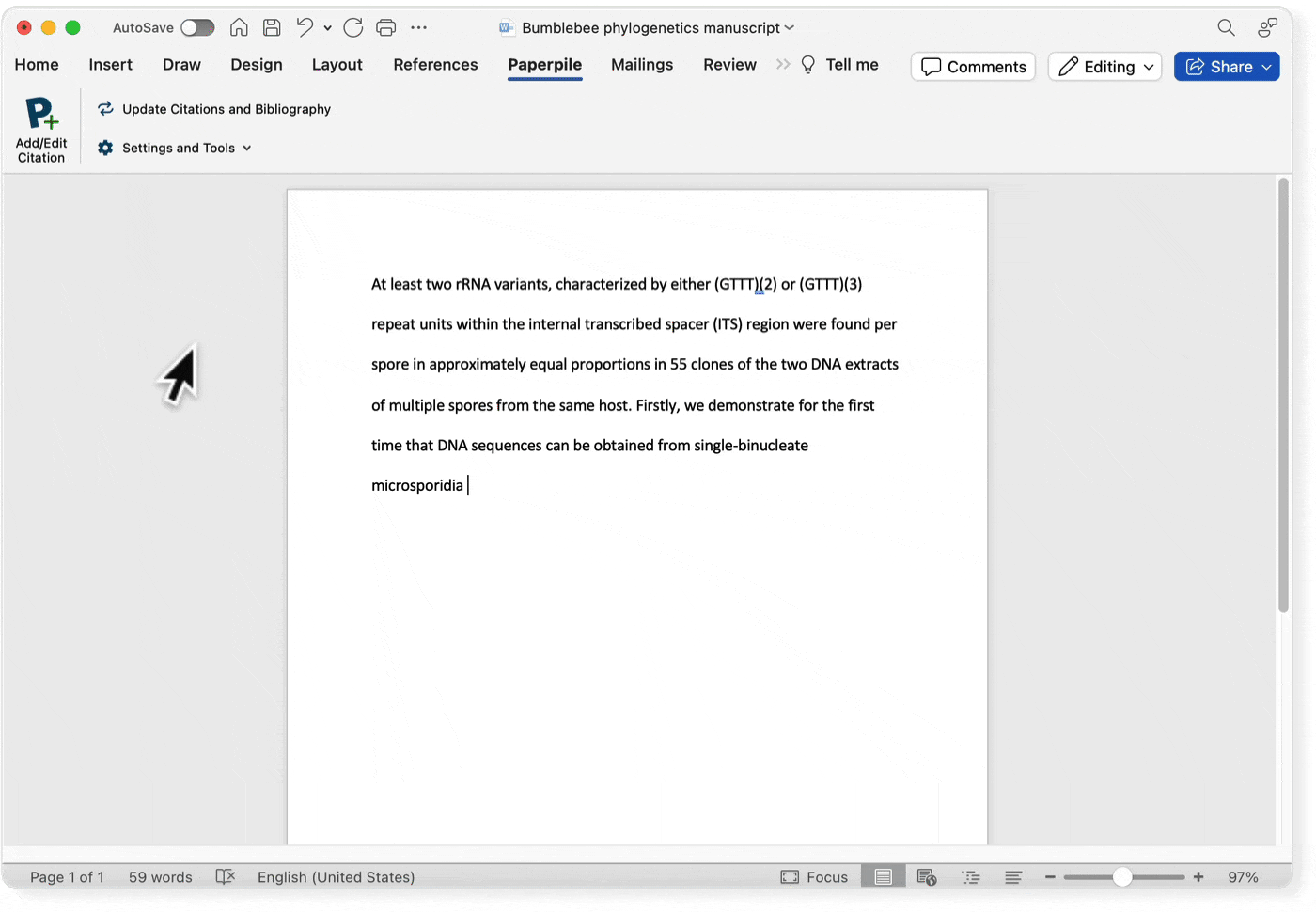Toggle Focus mode in status bar
The image size is (1316, 912).
pyautogui.click(x=814, y=876)
